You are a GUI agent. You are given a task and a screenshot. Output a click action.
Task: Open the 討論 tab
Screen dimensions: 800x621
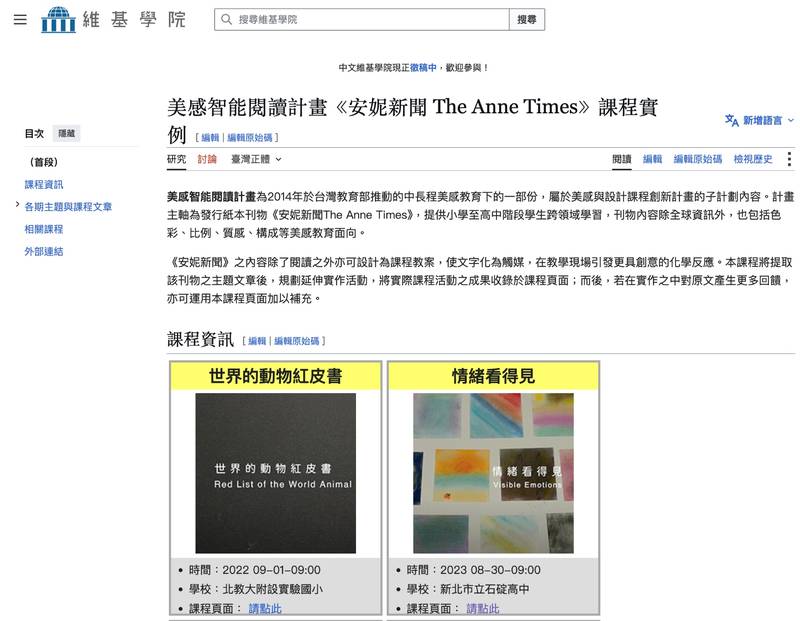pyautogui.click(x=207, y=159)
